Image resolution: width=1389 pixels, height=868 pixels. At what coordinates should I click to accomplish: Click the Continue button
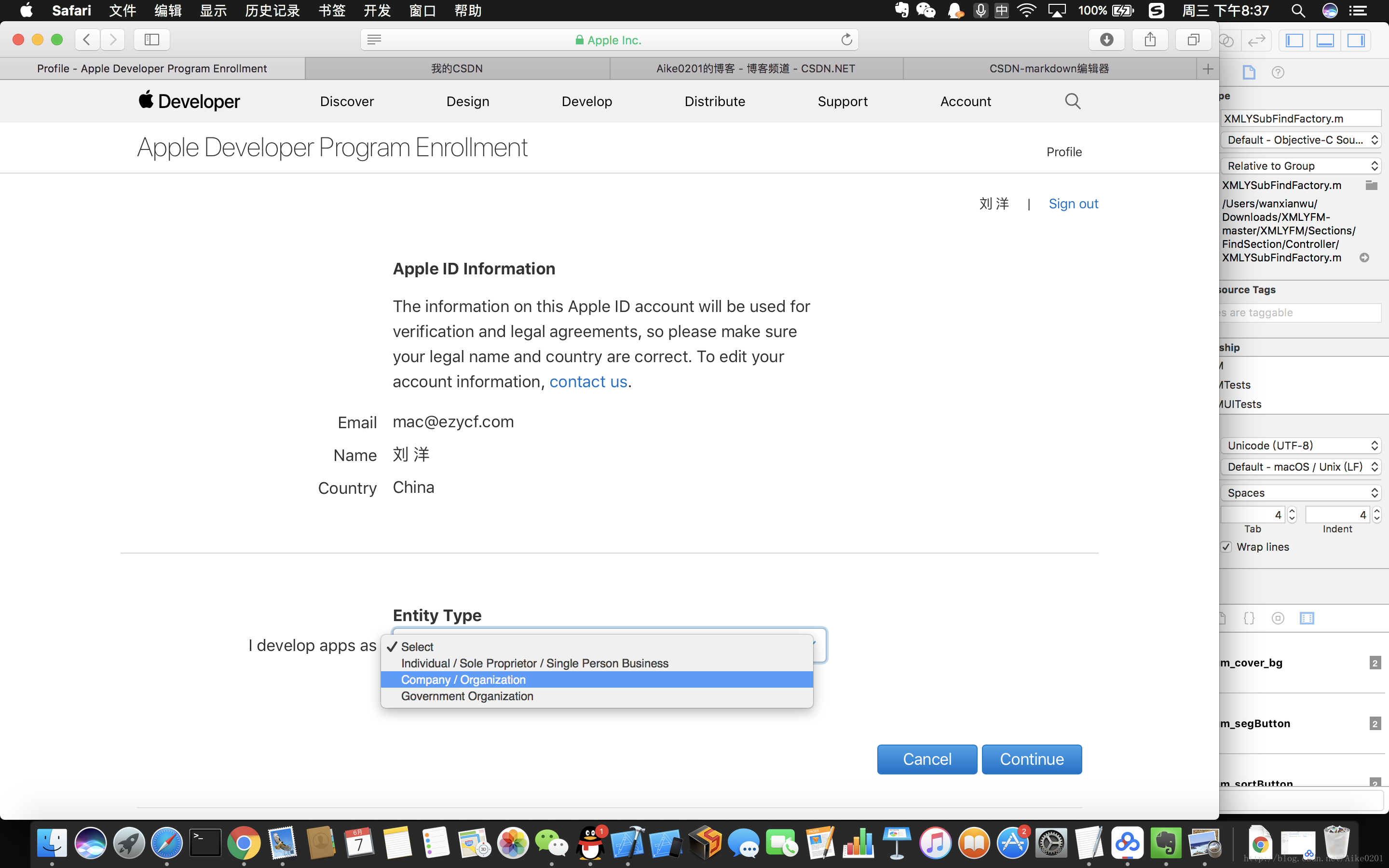point(1032,759)
